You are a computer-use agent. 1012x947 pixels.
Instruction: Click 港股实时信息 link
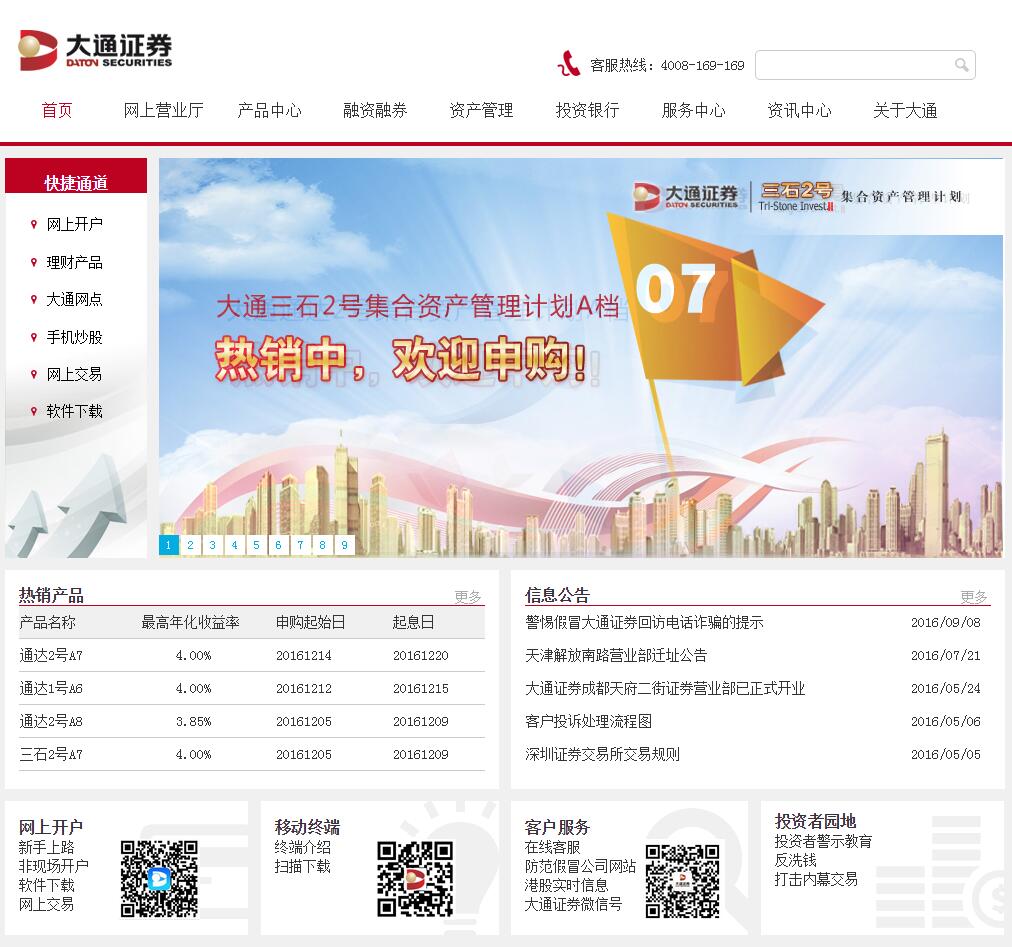[567, 885]
